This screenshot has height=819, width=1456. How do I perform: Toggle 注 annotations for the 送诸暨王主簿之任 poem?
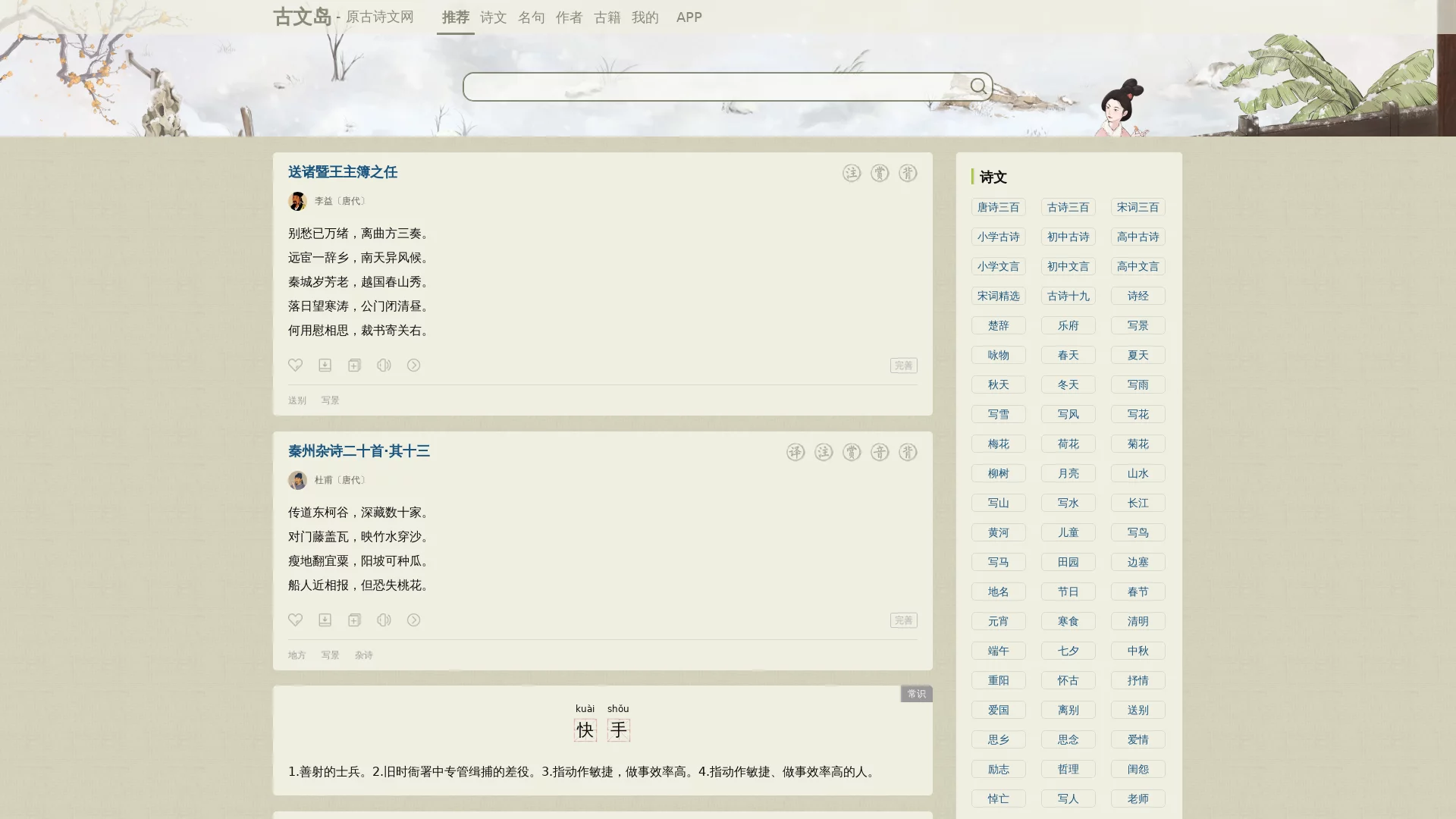[x=852, y=173]
